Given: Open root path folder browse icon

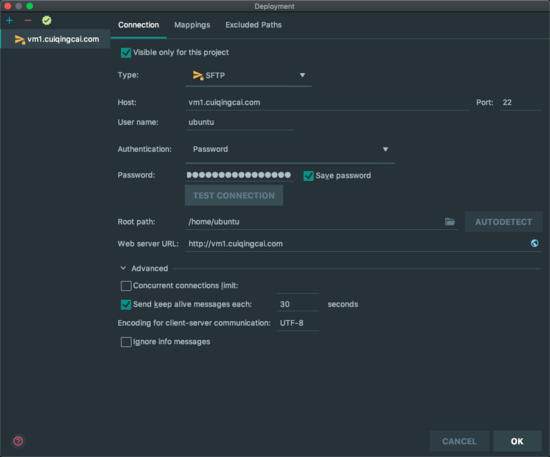Looking at the screenshot, I should click(450, 222).
